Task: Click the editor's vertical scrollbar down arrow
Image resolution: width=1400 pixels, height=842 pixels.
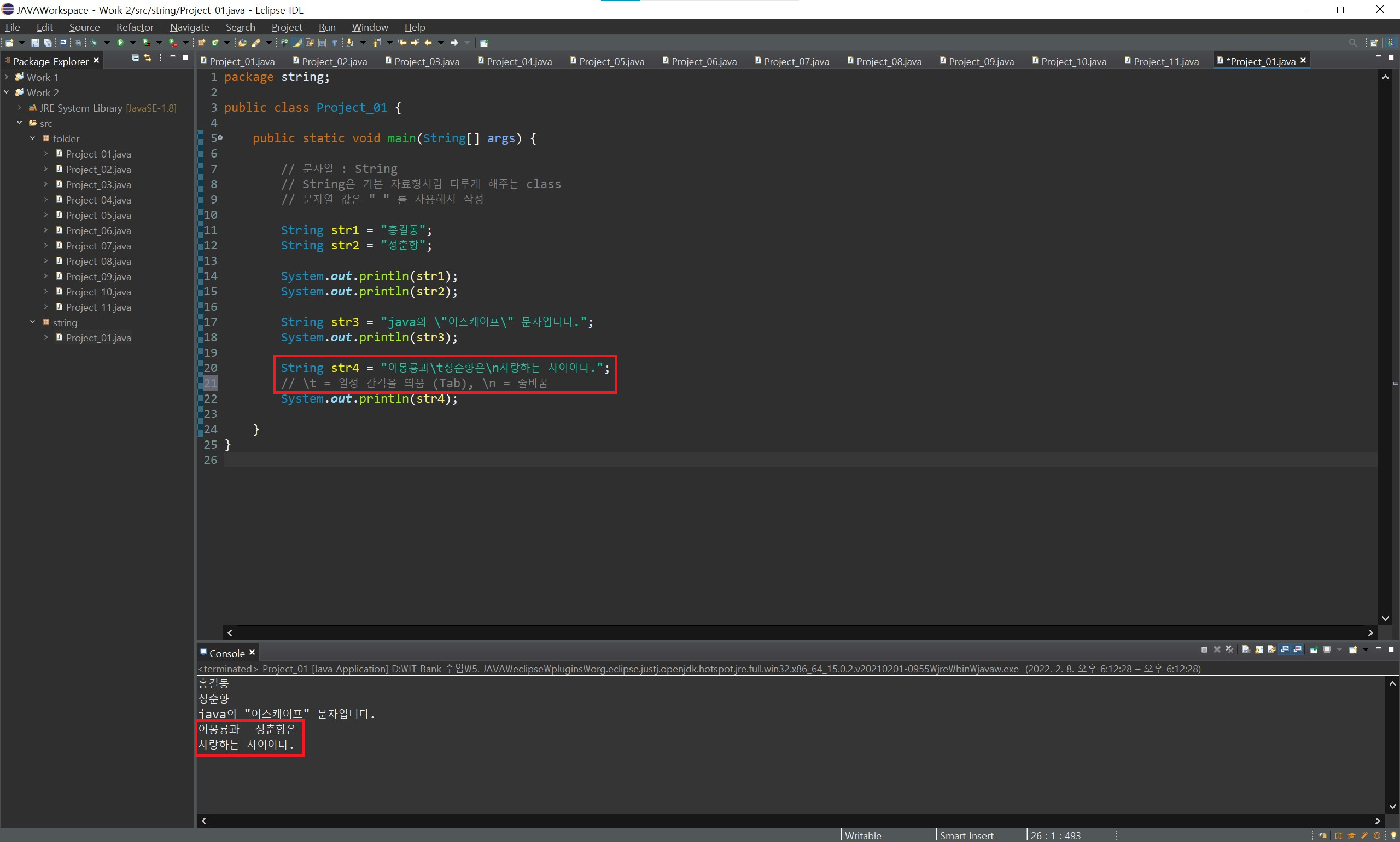Action: pyautogui.click(x=1385, y=618)
